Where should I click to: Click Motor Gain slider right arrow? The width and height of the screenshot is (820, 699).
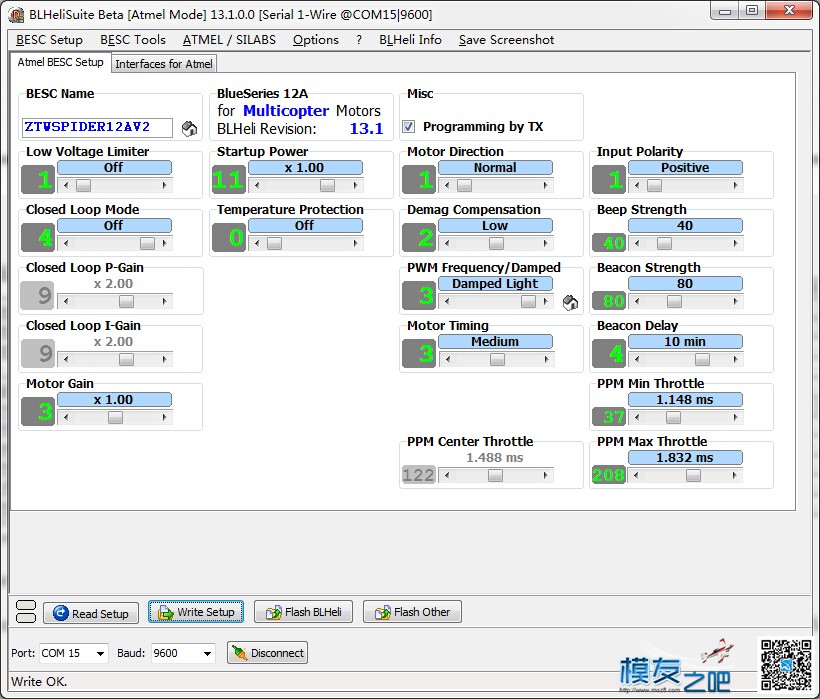tap(165, 418)
